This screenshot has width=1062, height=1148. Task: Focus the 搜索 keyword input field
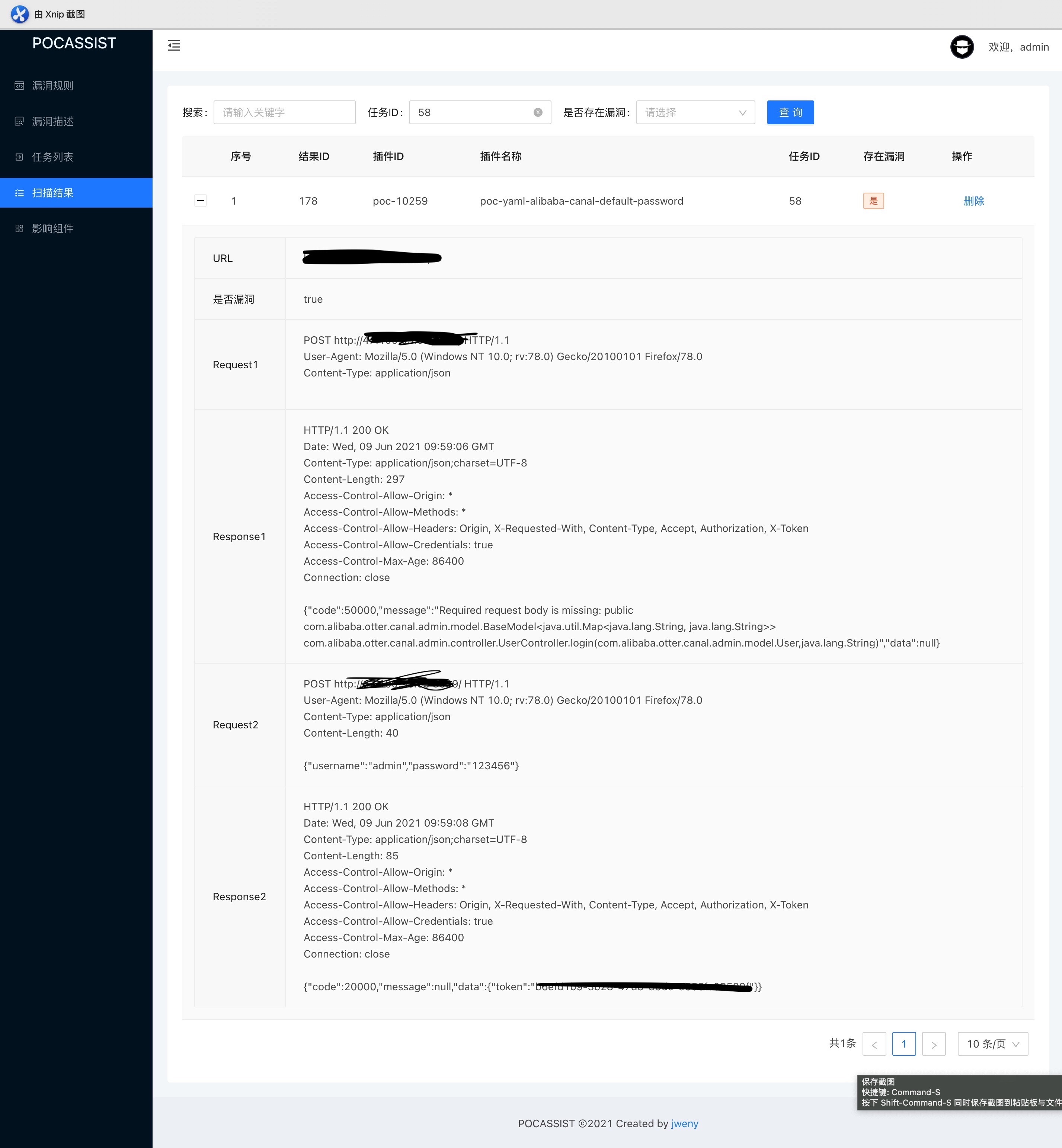[x=284, y=113]
